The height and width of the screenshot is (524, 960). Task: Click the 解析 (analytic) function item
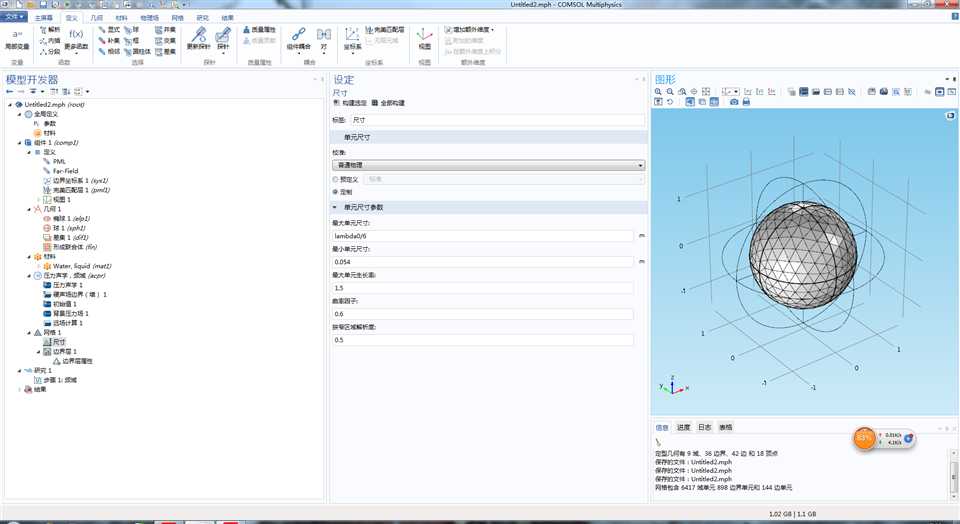pyautogui.click(x=50, y=29)
